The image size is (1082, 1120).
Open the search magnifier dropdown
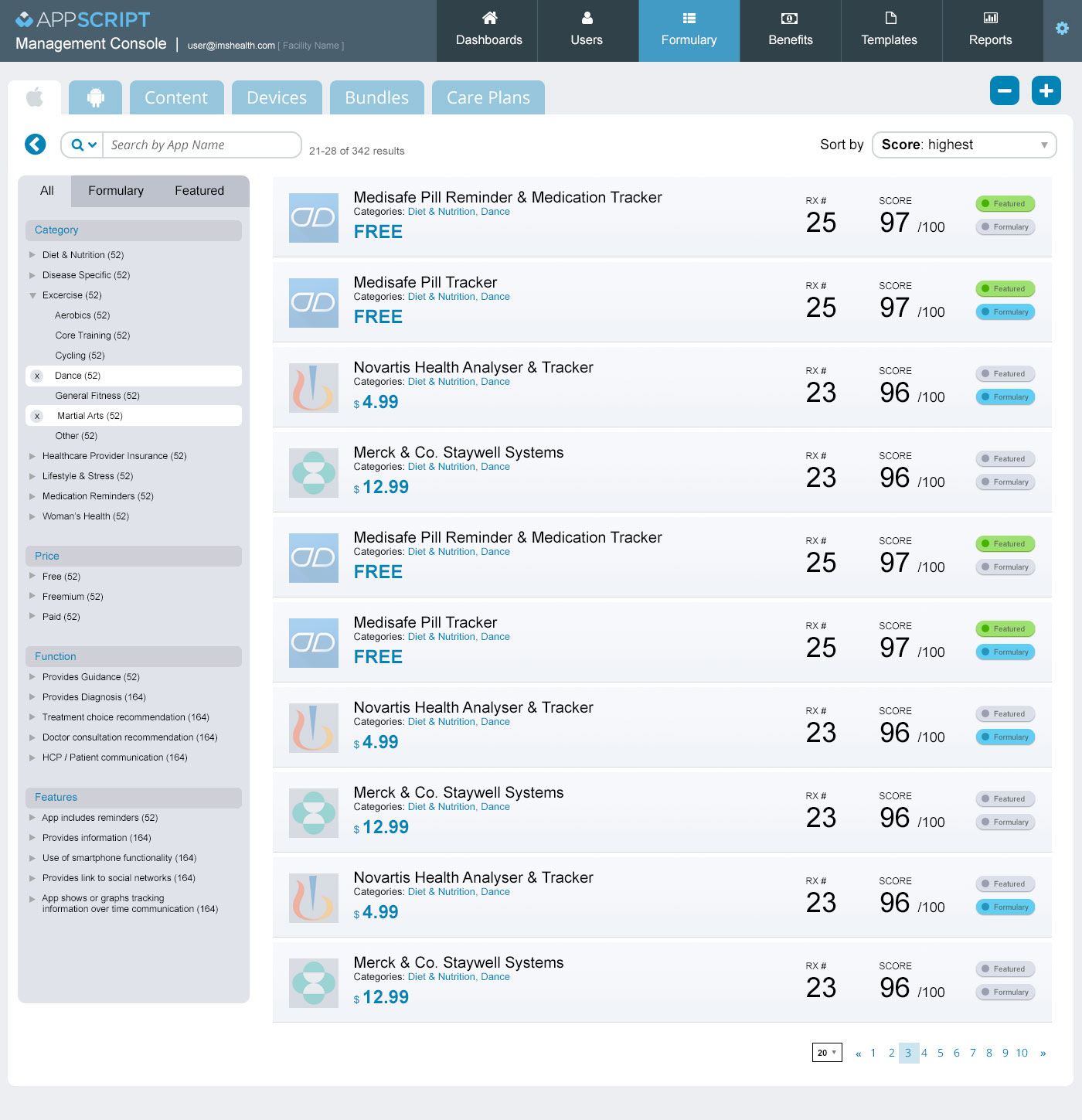point(83,145)
